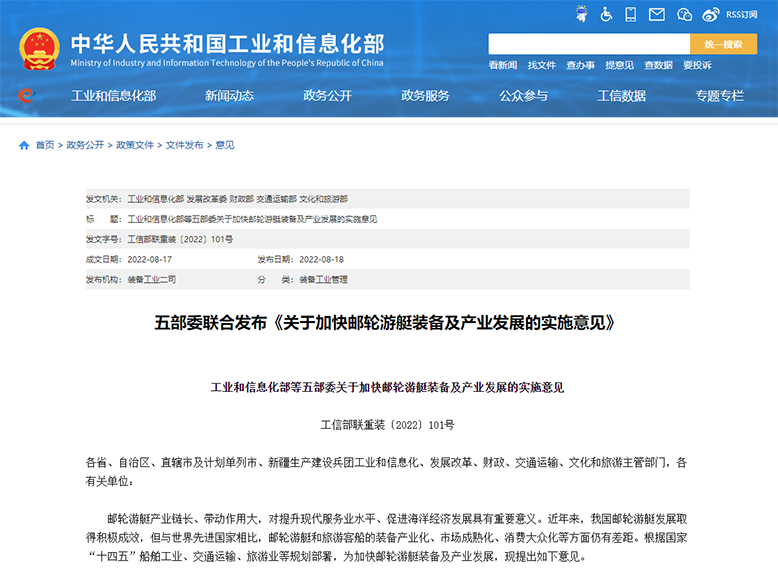The width and height of the screenshot is (778, 579).
Task: Click the 分类 装备工业管理 value
Action: 324,279
